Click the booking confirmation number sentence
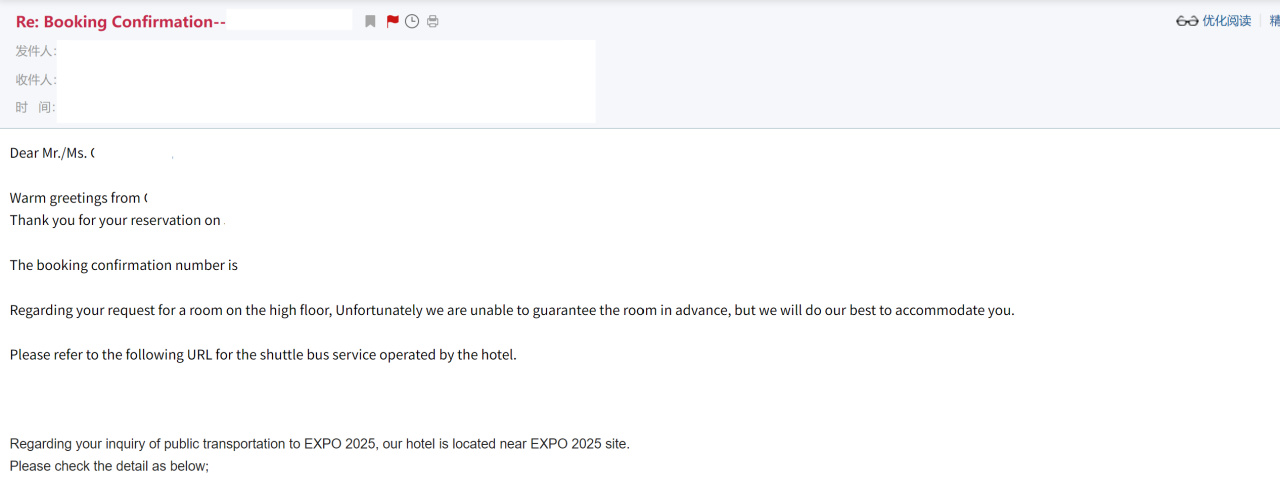1280x494 pixels. [x=124, y=265]
